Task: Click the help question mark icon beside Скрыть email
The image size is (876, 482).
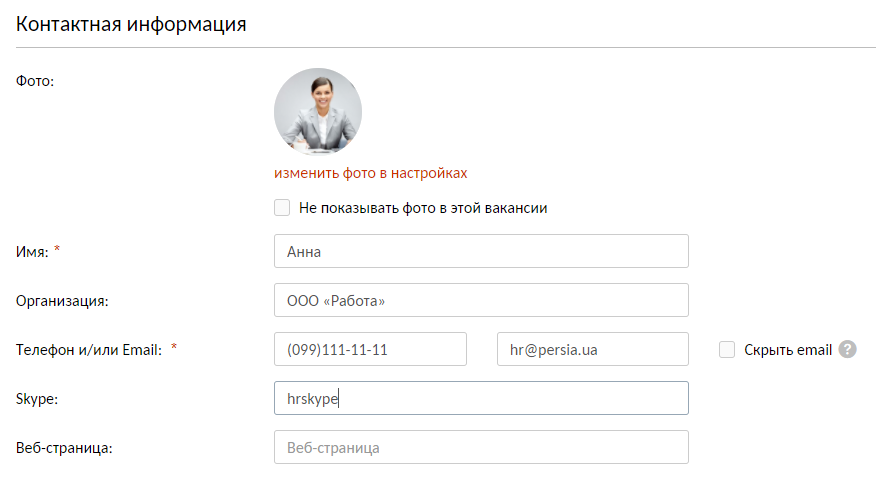Action: coord(848,349)
